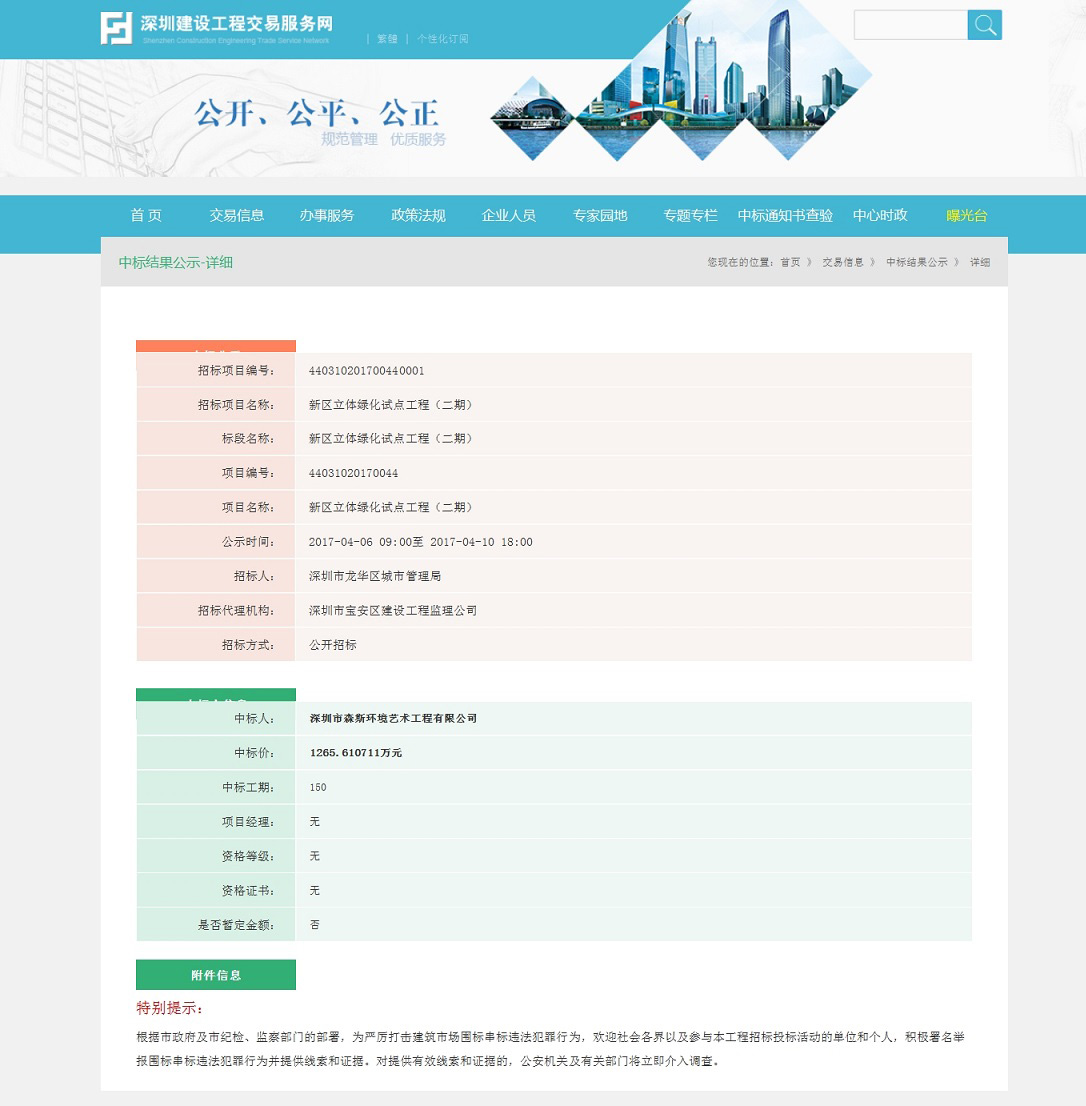Go to 中标结果公示 via breadcrumb

[x=916, y=262]
